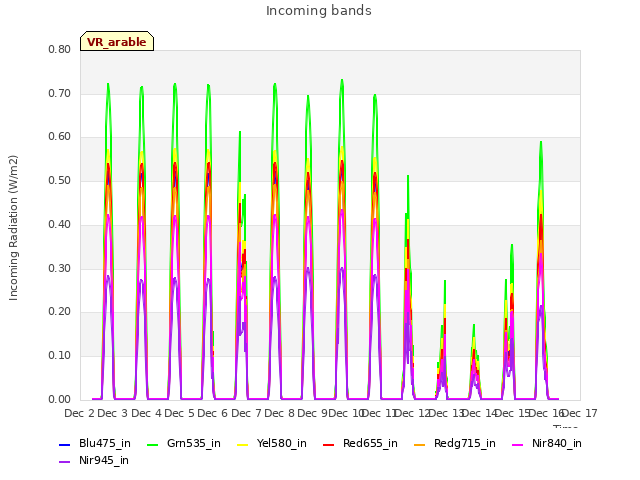
Task: Click the 0.80 y-axis tick label
Action: click(x=60, y=49)
